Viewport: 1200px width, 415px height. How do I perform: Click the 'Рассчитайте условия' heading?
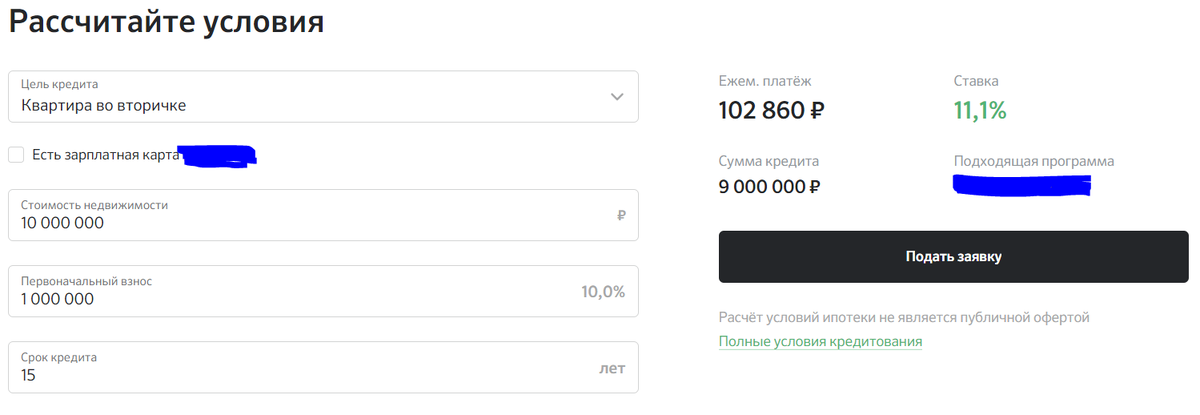click(166, 23)
